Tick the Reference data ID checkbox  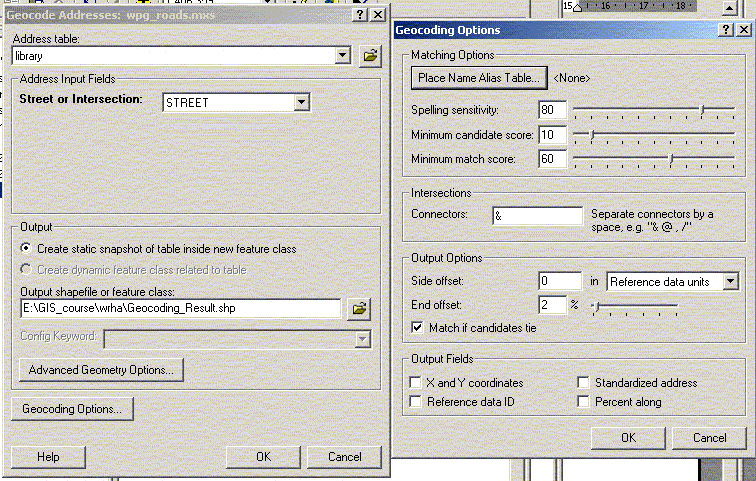pyautogui.click(x=416, y=402)
